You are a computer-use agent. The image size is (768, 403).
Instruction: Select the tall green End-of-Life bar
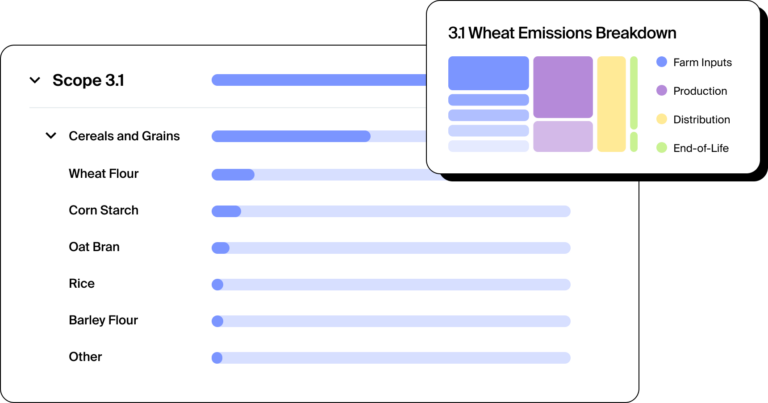(x=634, y=93)
